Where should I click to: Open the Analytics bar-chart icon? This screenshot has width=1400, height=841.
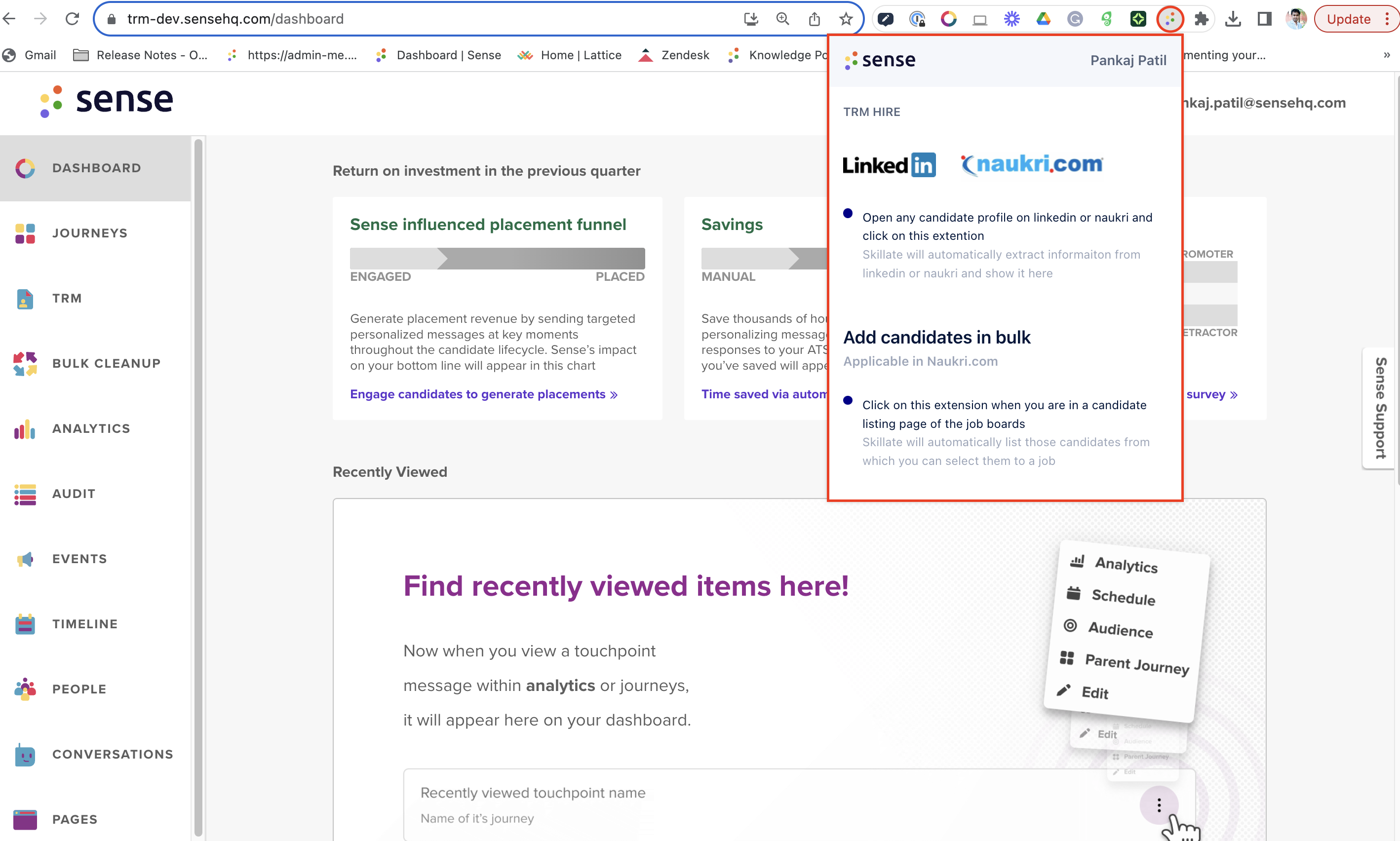click(25, 429)
